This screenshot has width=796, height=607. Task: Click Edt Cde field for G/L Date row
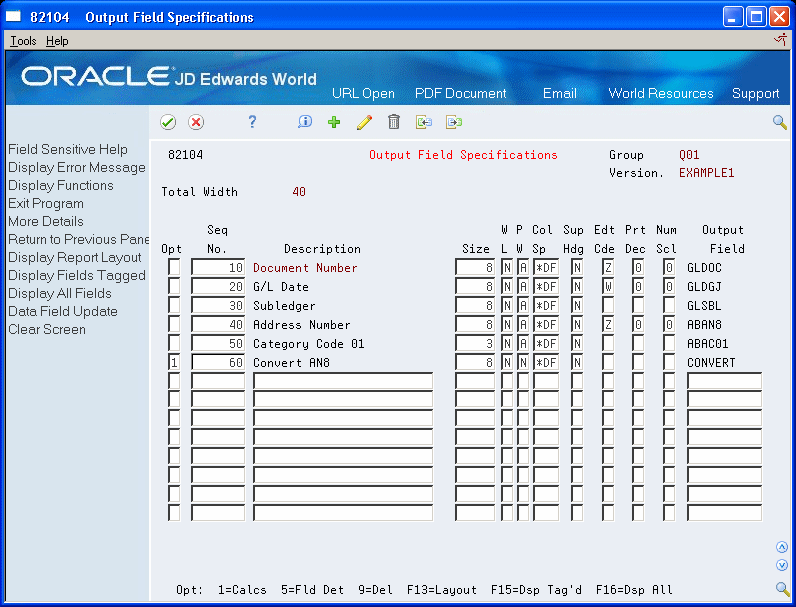pyautogui.click(x=608, y=286)
